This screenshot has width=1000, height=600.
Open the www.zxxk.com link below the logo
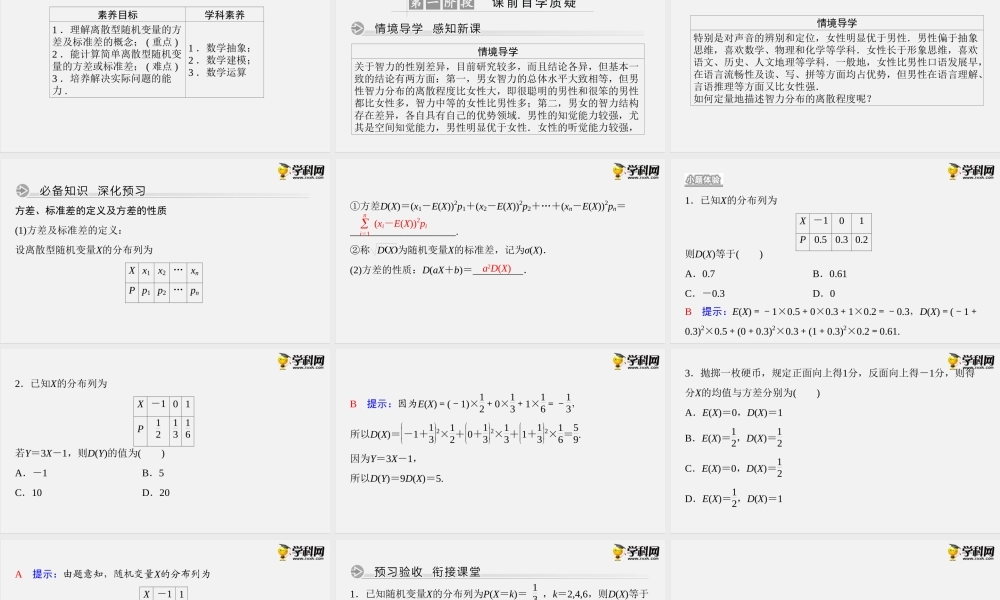[x=311, y=178]
